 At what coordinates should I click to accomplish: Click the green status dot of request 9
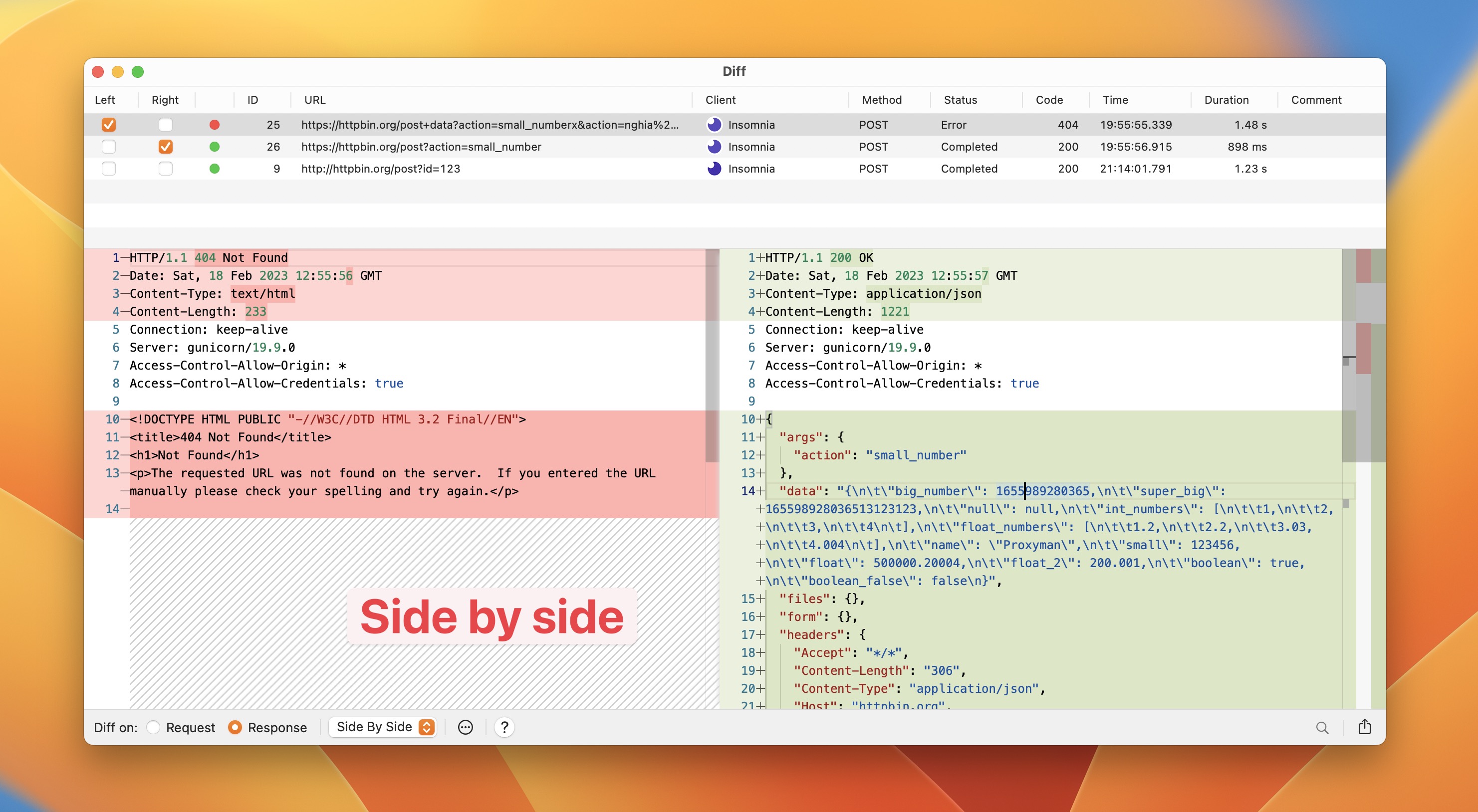point(215,169)
